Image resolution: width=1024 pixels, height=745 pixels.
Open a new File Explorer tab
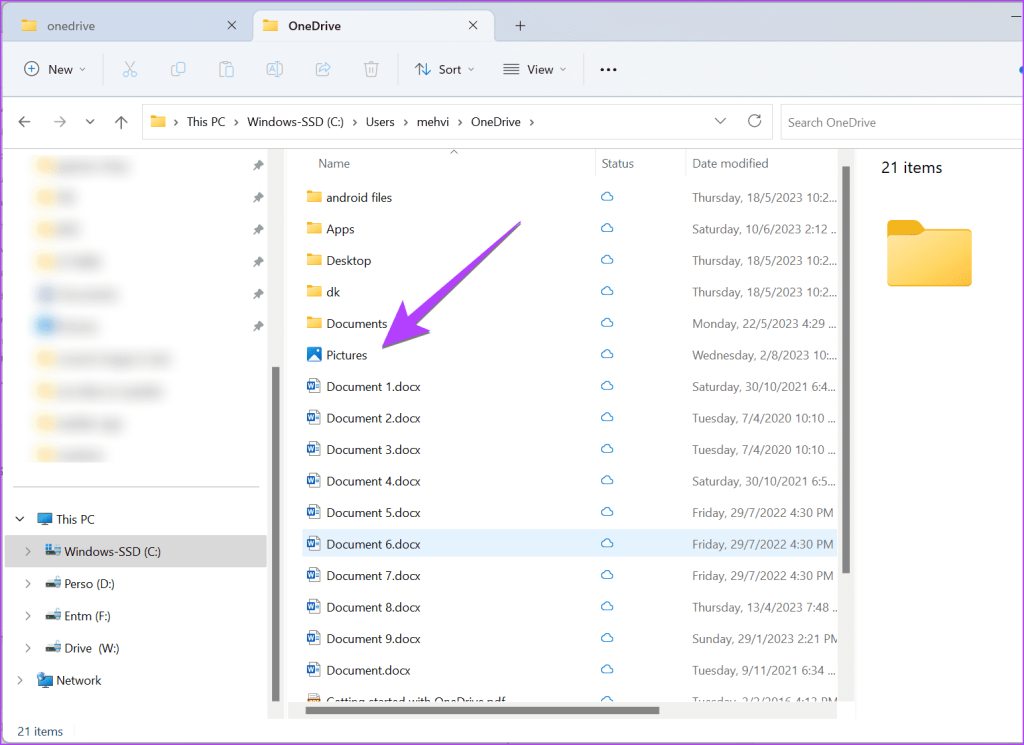coord(520,25)
